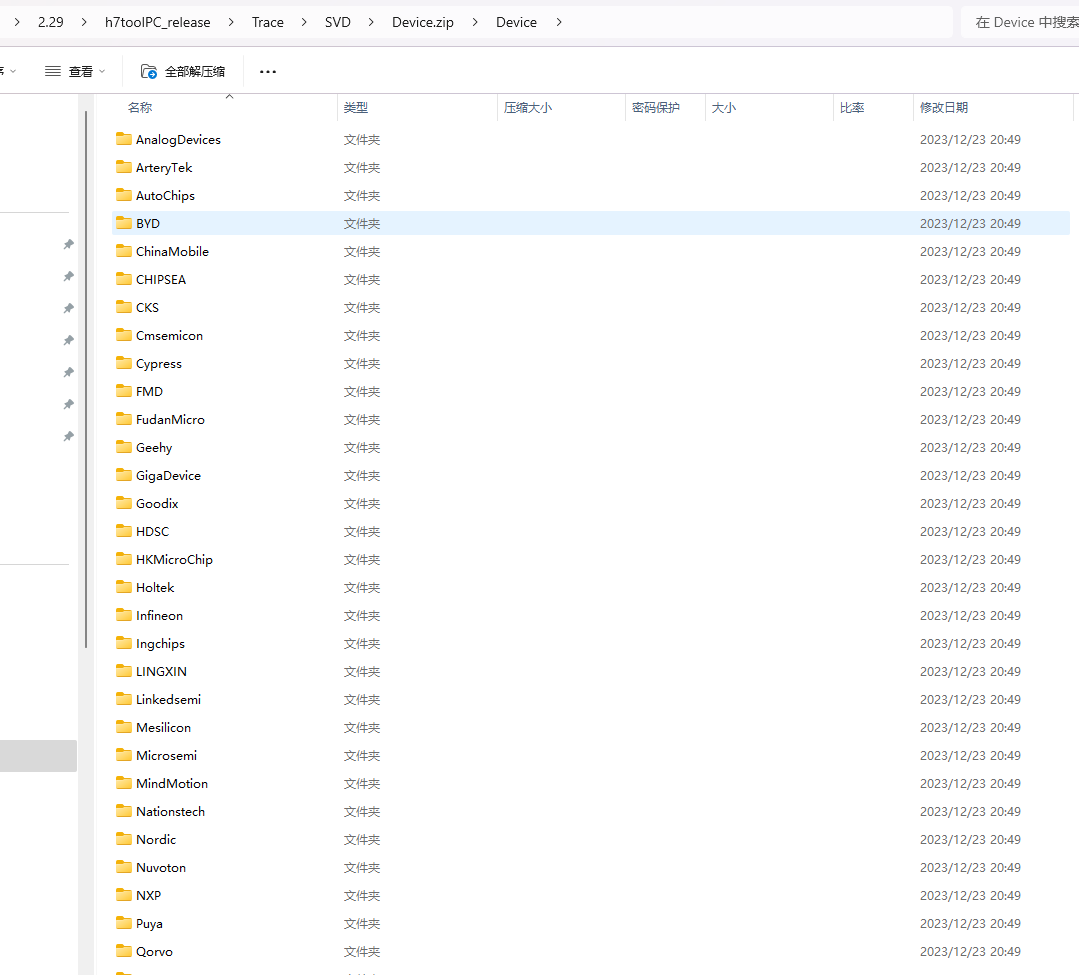Click the AutoChips folder icon

click(x=124, y=195)
